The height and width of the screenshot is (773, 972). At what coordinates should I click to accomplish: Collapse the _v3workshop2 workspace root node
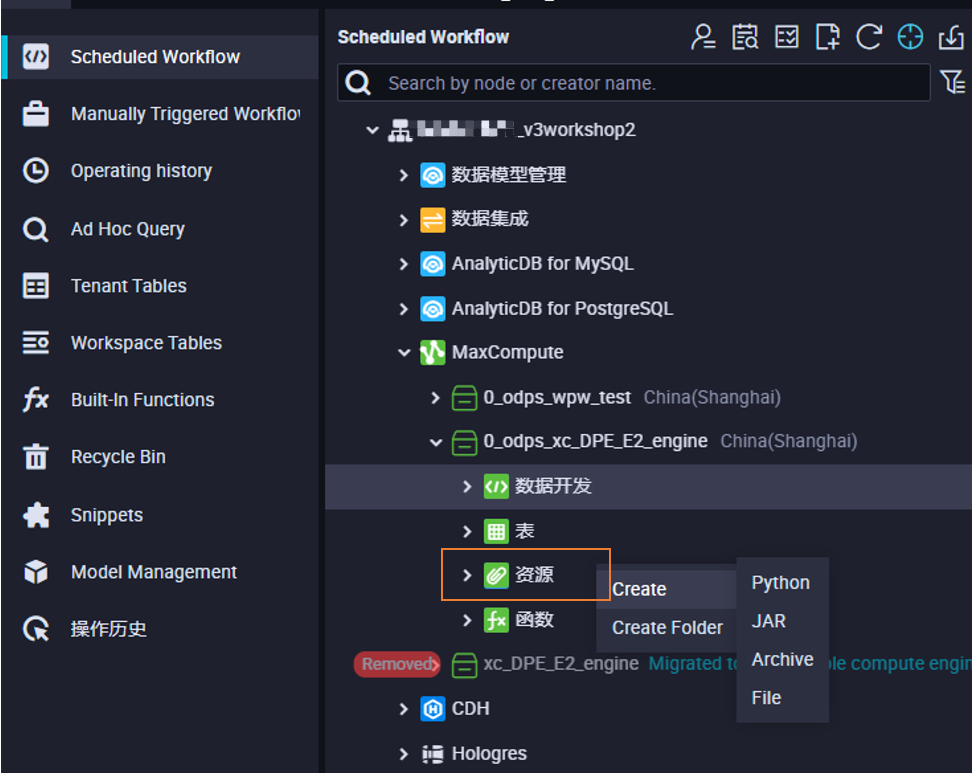(x=372, y=130)
